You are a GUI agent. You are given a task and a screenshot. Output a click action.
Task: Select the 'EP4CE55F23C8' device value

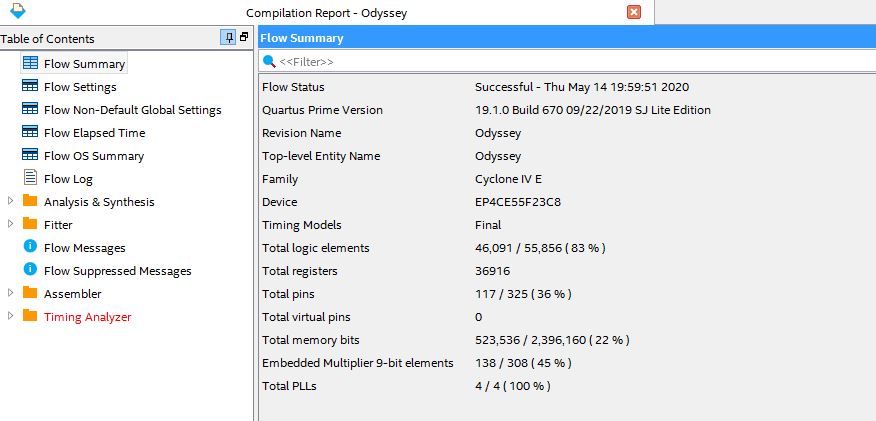(x=518, y=202)
